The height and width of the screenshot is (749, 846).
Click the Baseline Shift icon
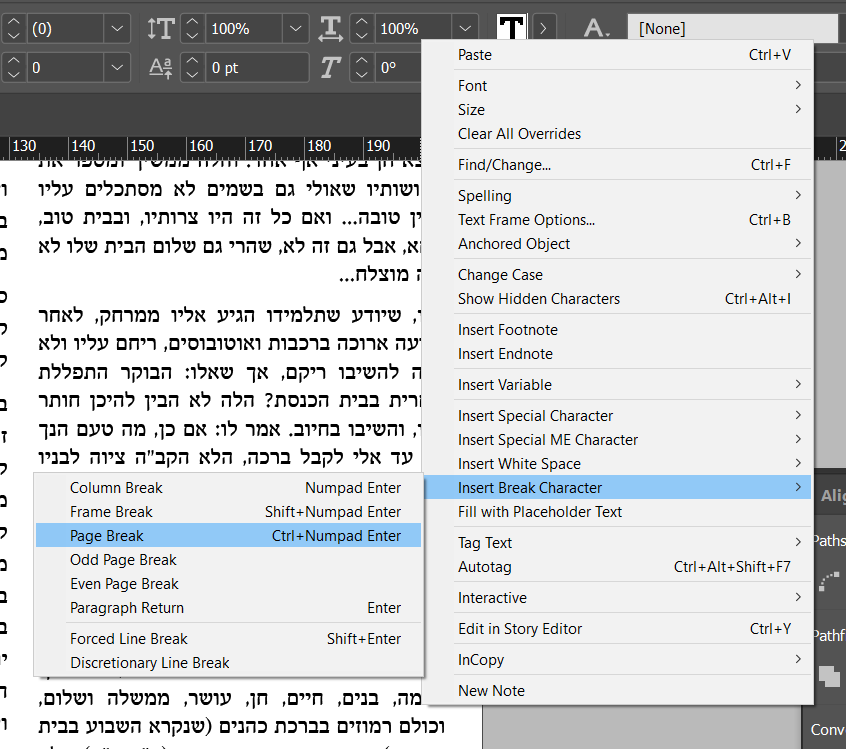pyautogui.click(x=161, y=68)
